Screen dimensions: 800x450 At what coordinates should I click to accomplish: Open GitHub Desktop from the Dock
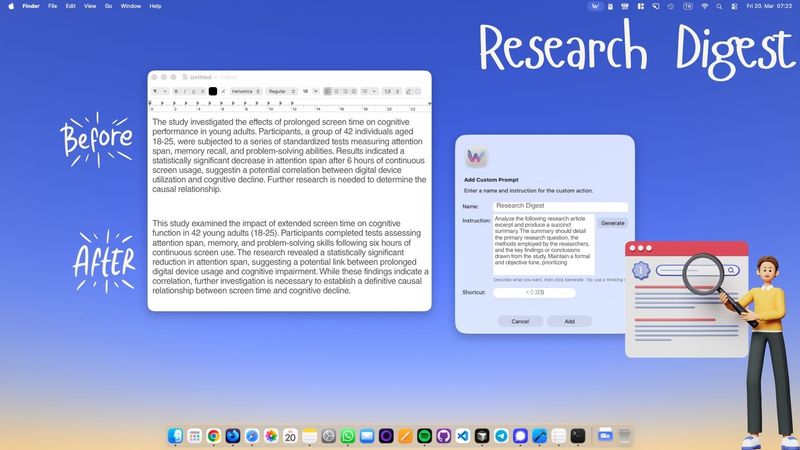click(443, 436)
